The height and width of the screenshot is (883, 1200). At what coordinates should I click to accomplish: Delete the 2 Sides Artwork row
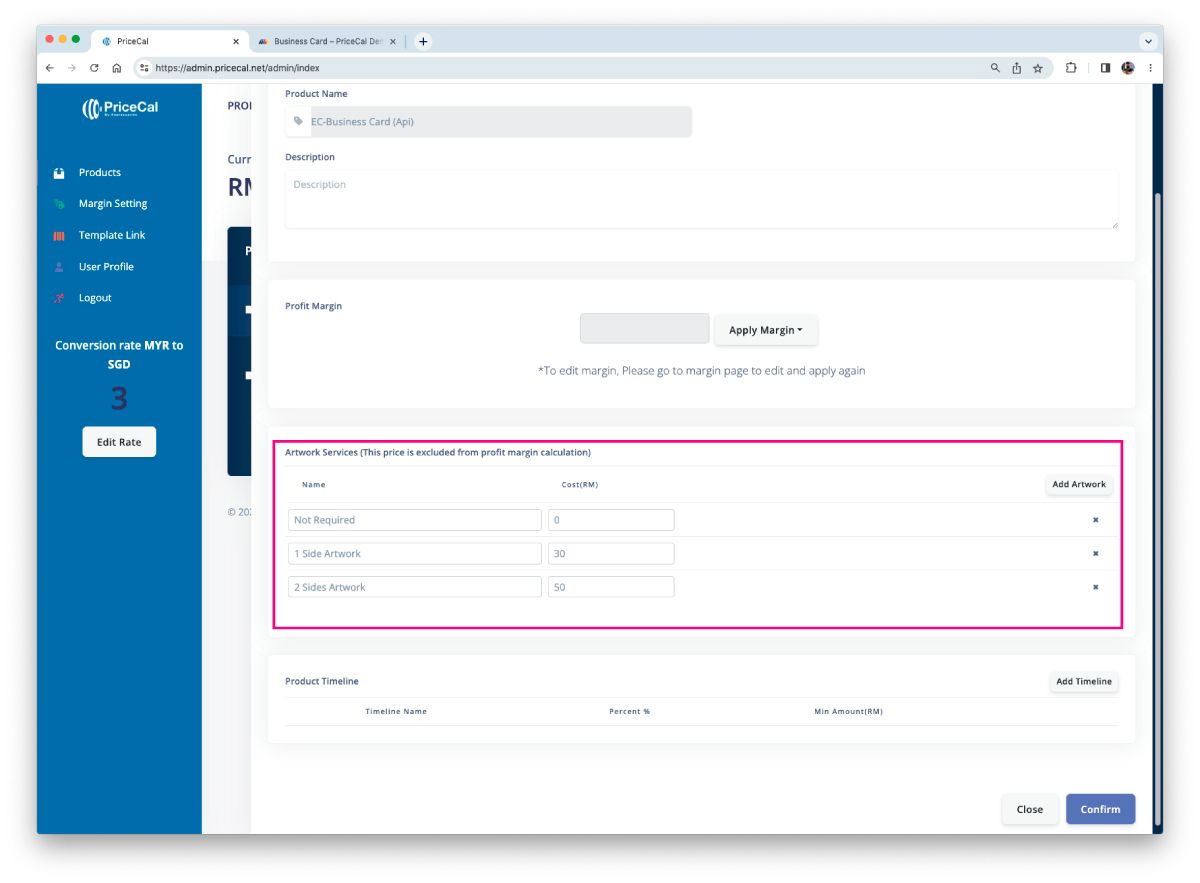(x=1095, y=587)
